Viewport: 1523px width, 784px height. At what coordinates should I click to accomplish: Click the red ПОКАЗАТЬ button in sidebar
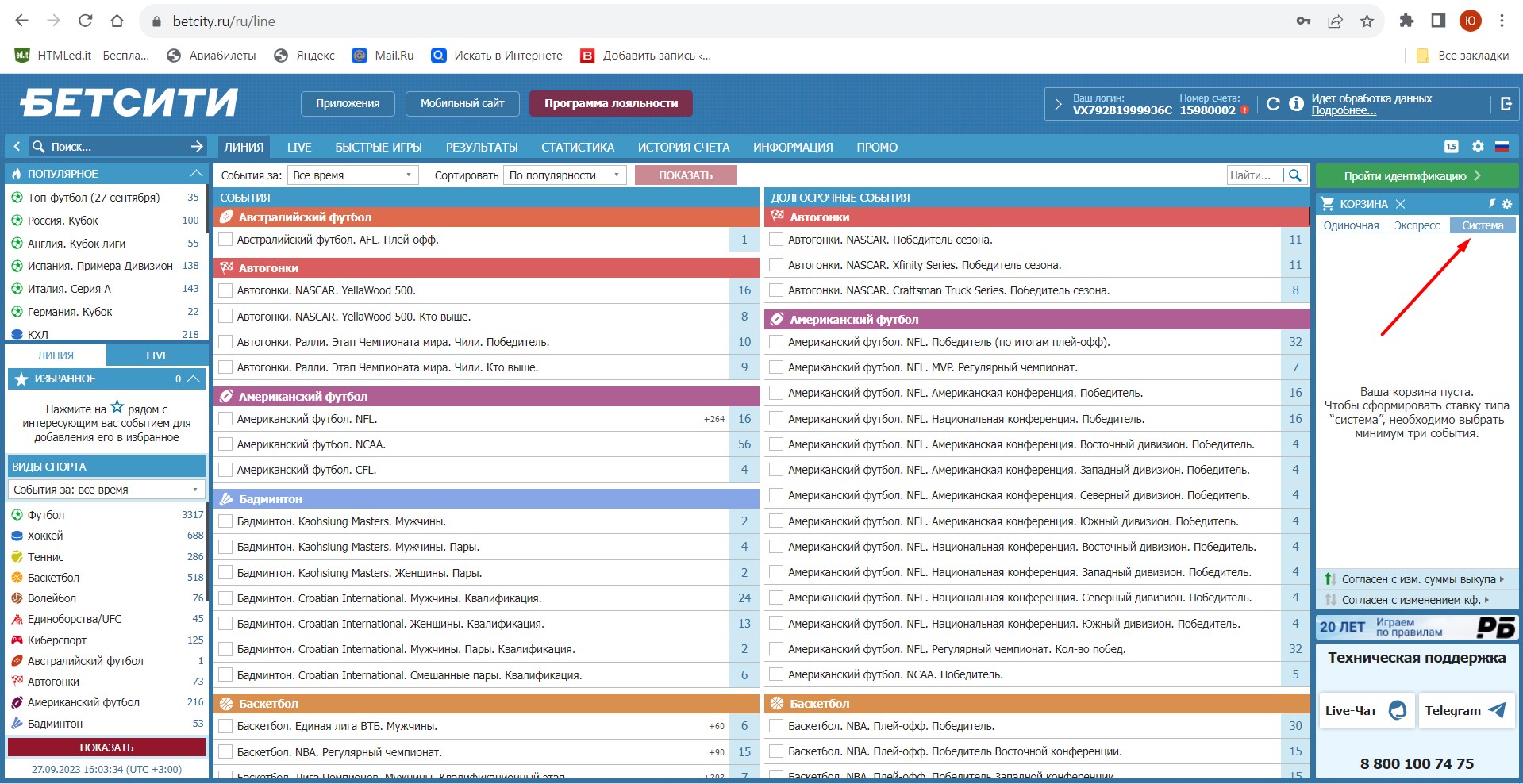point(106,747)
